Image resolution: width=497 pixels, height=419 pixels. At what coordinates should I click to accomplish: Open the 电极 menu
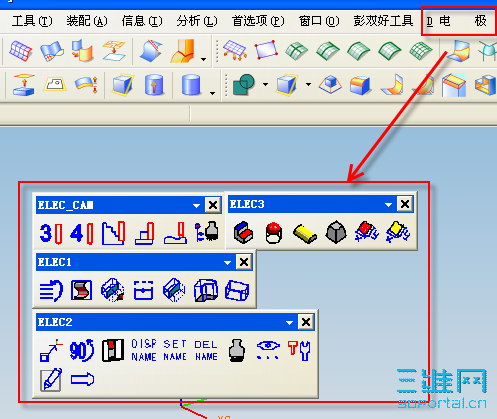(457, 21)
